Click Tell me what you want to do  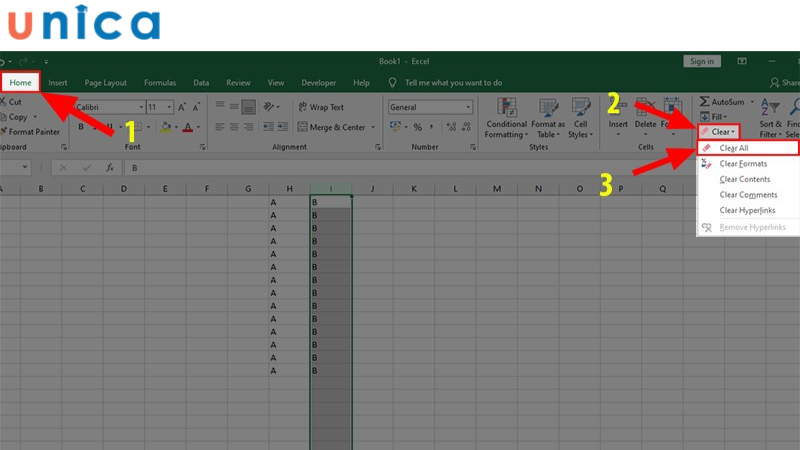point(453,83)
